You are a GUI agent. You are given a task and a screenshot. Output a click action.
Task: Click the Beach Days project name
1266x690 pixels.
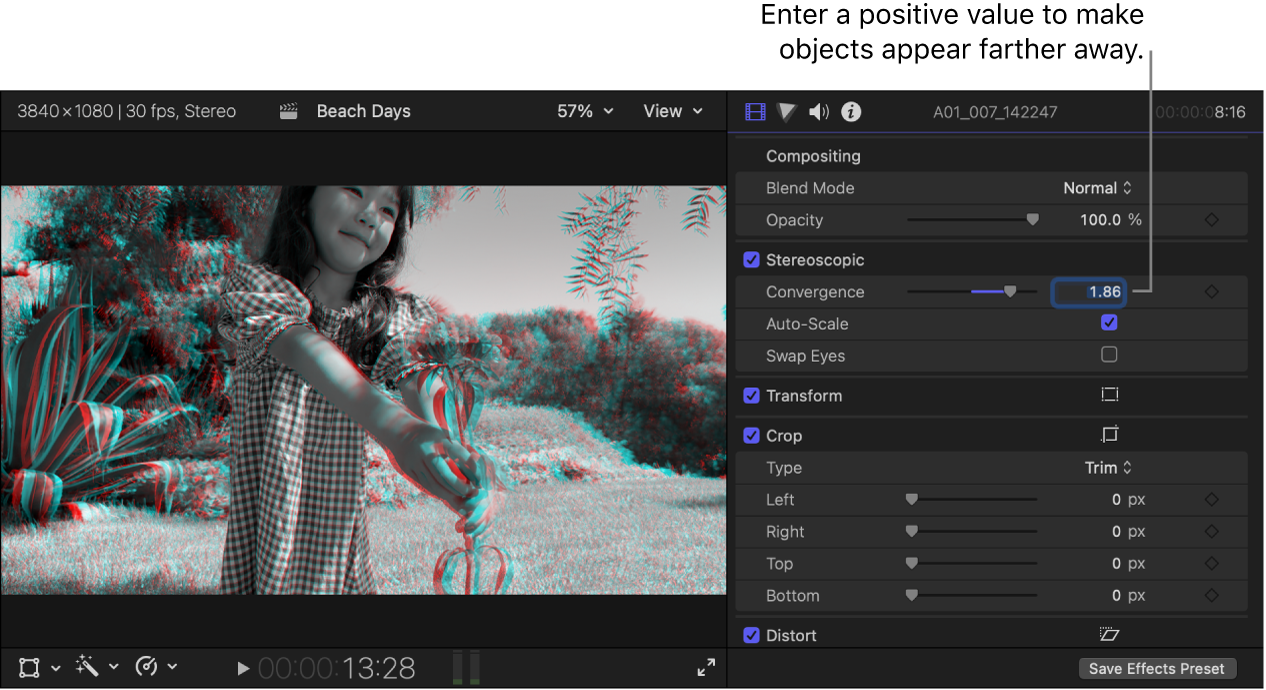[x=363, y=111]
